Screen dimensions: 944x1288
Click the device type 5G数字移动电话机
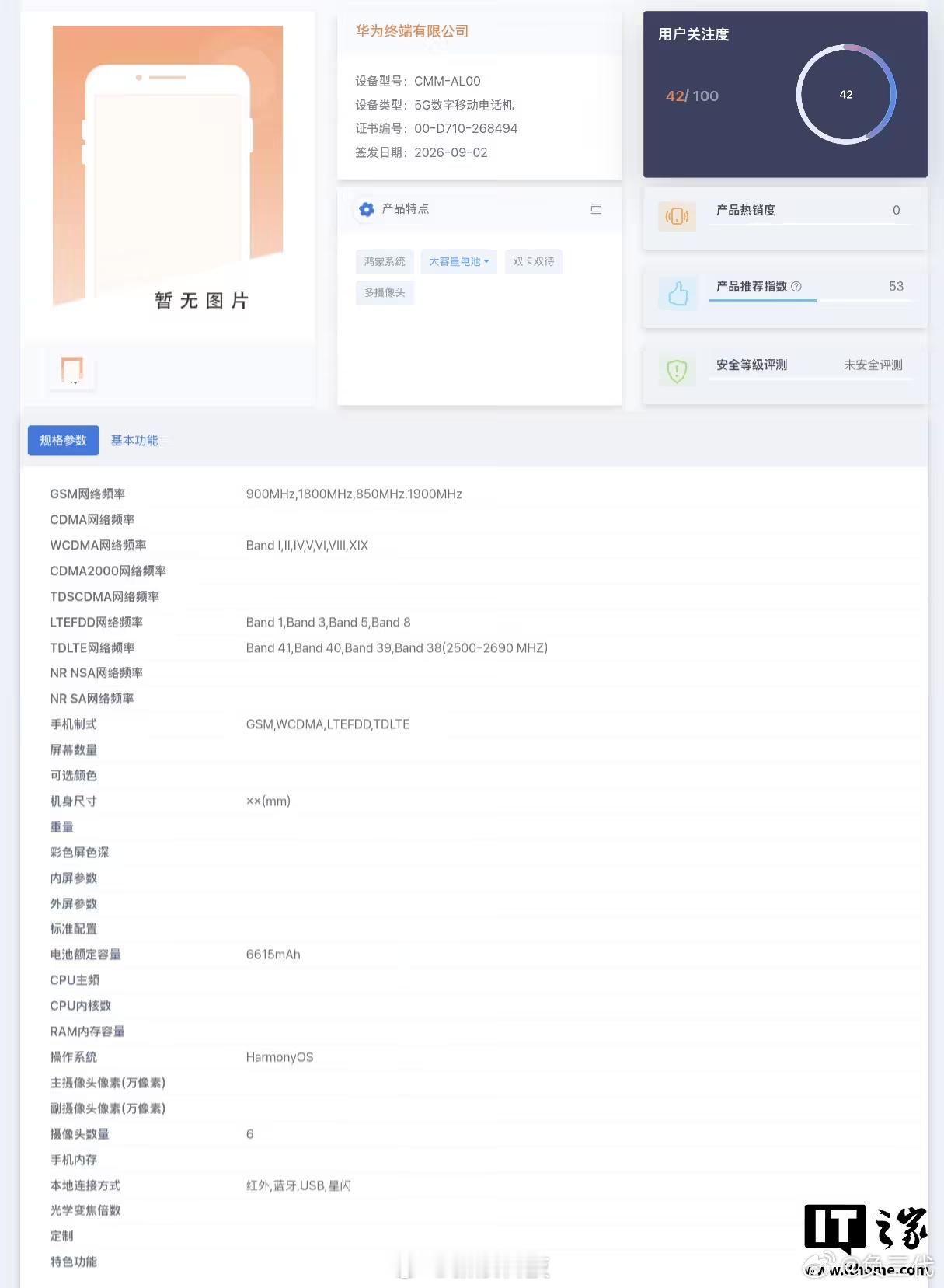coord(464,105)
